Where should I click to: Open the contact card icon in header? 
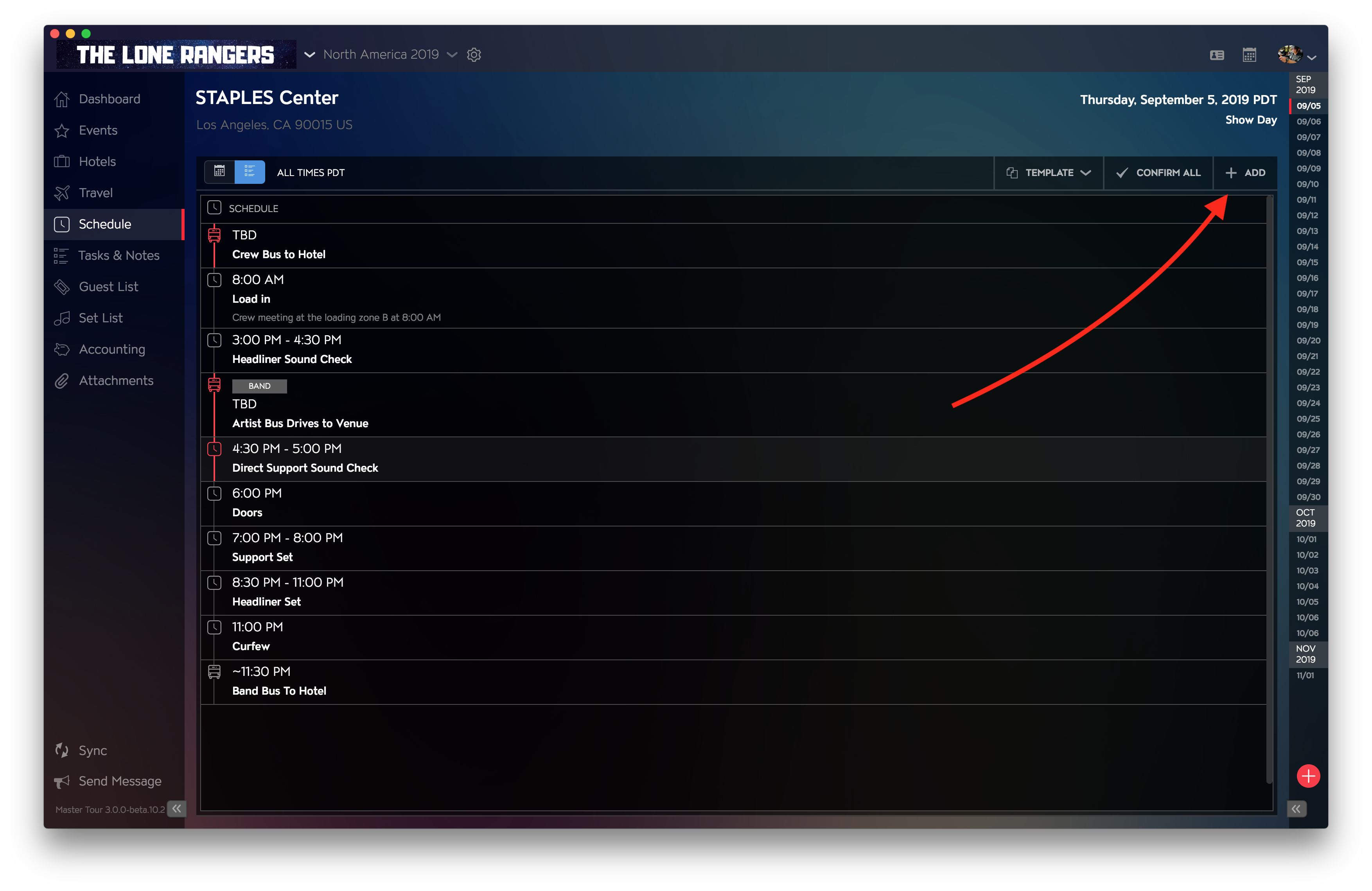1217,55
